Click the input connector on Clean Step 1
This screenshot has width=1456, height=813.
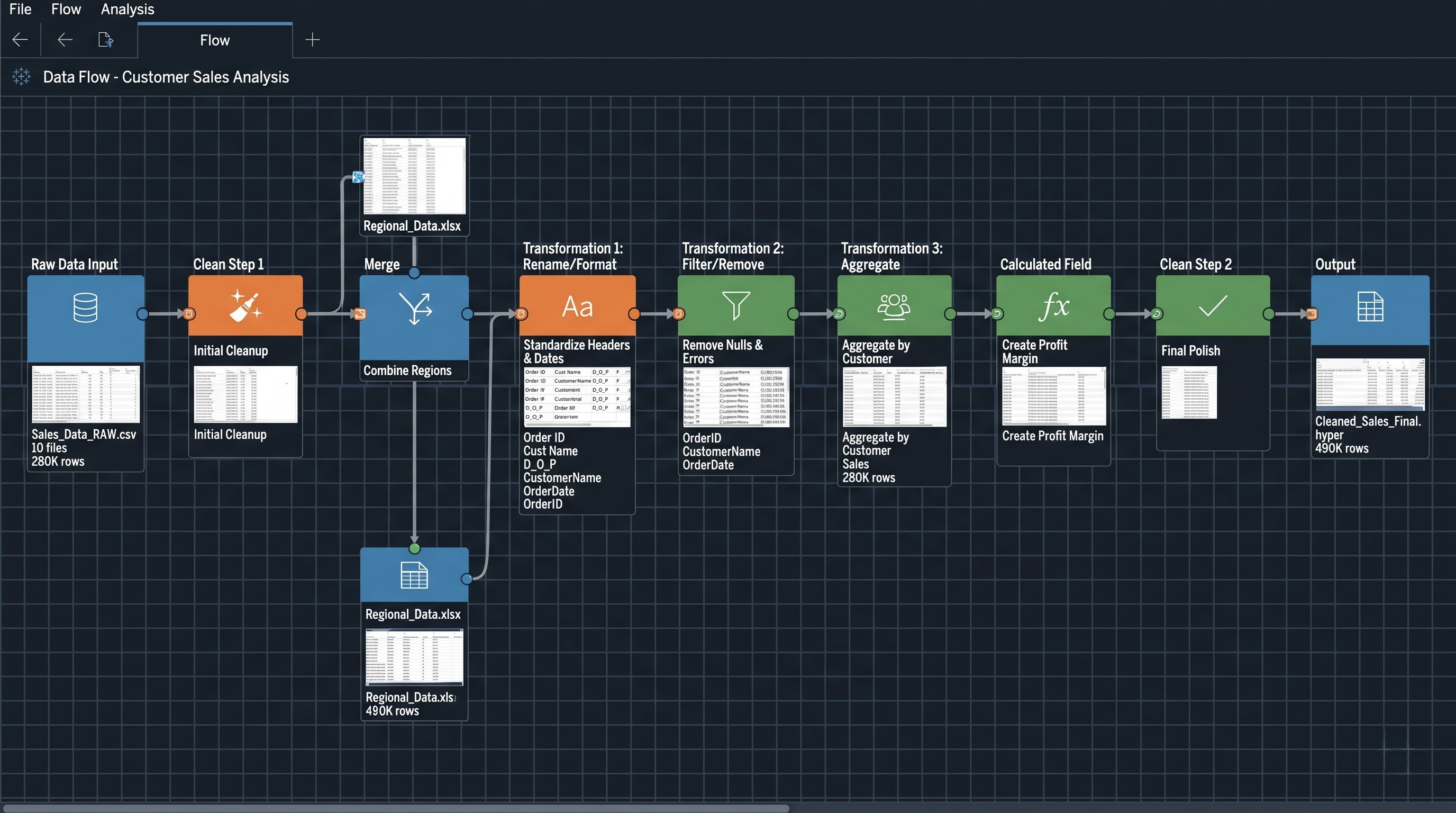tap(189, 314)
